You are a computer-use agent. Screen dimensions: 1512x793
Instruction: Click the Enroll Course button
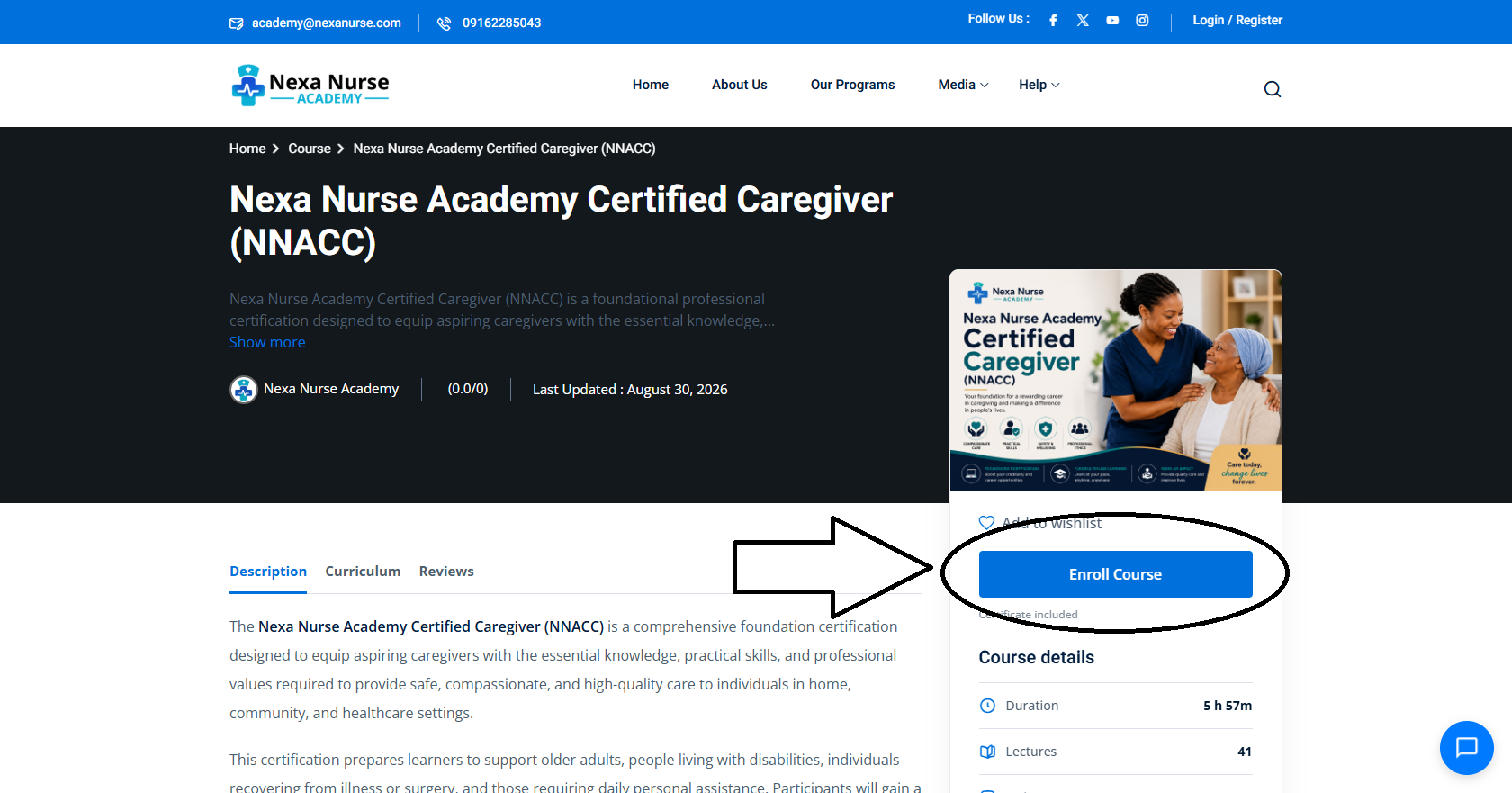(x=1116, y=574)
